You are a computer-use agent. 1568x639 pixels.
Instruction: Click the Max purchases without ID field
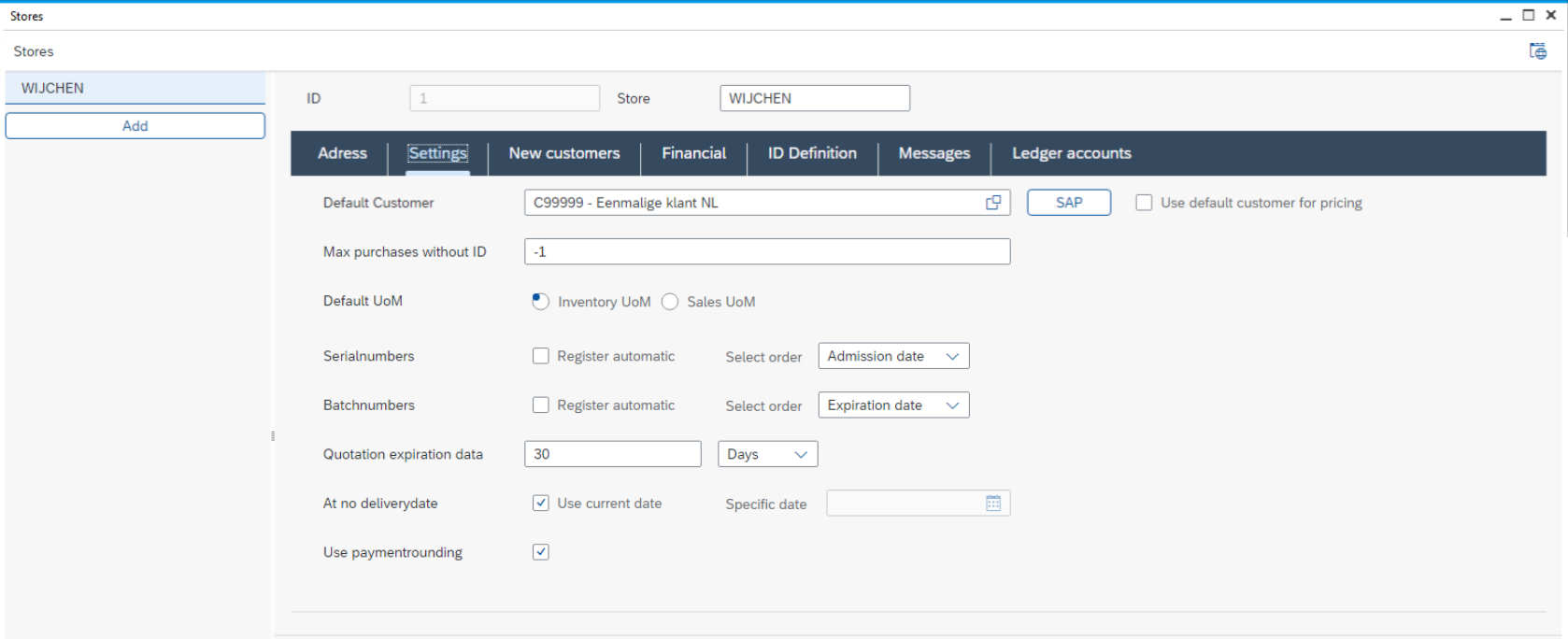coord(766,251)
